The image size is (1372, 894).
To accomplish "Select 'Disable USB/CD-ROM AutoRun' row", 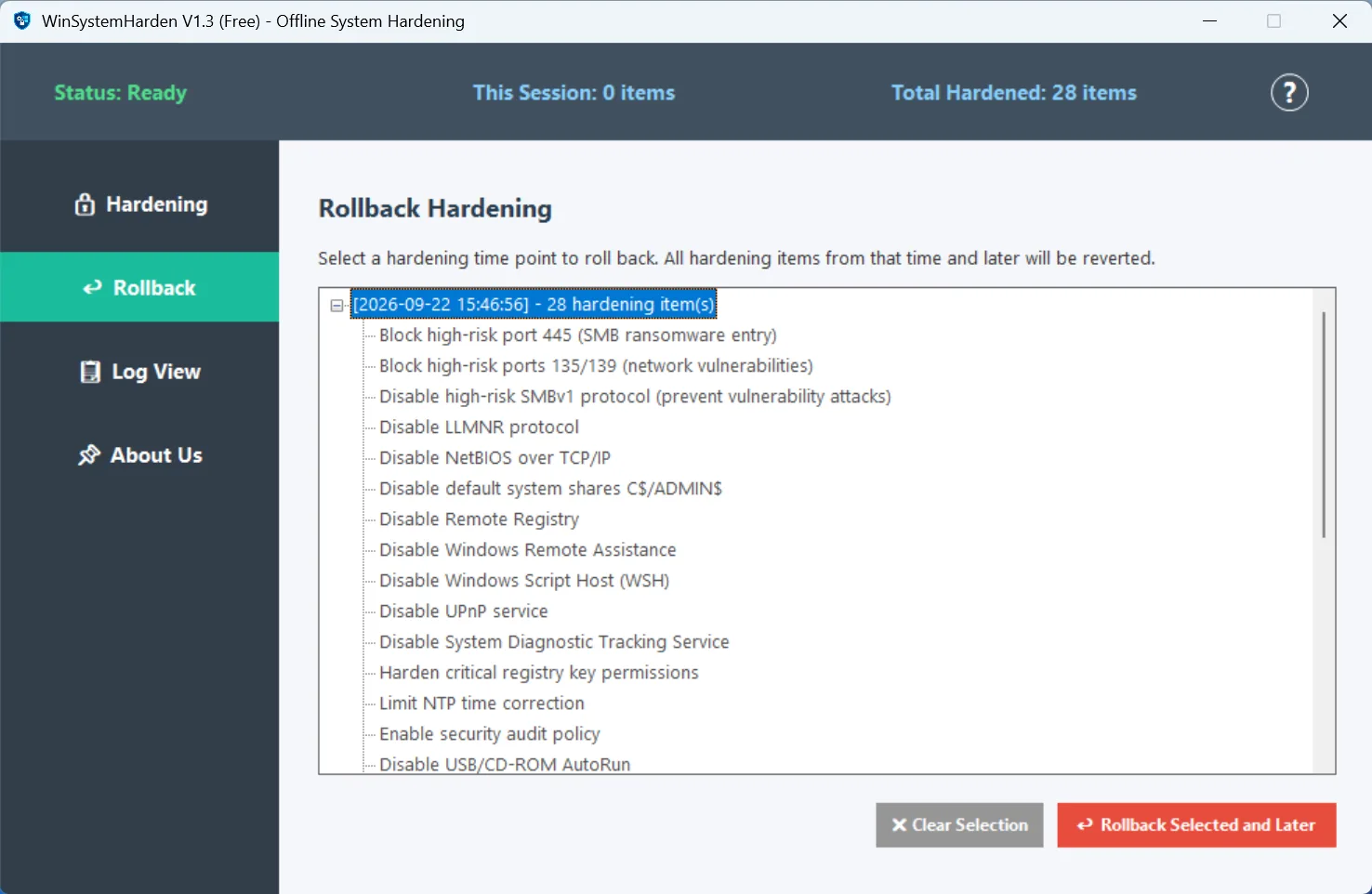I will click(505, 764).
